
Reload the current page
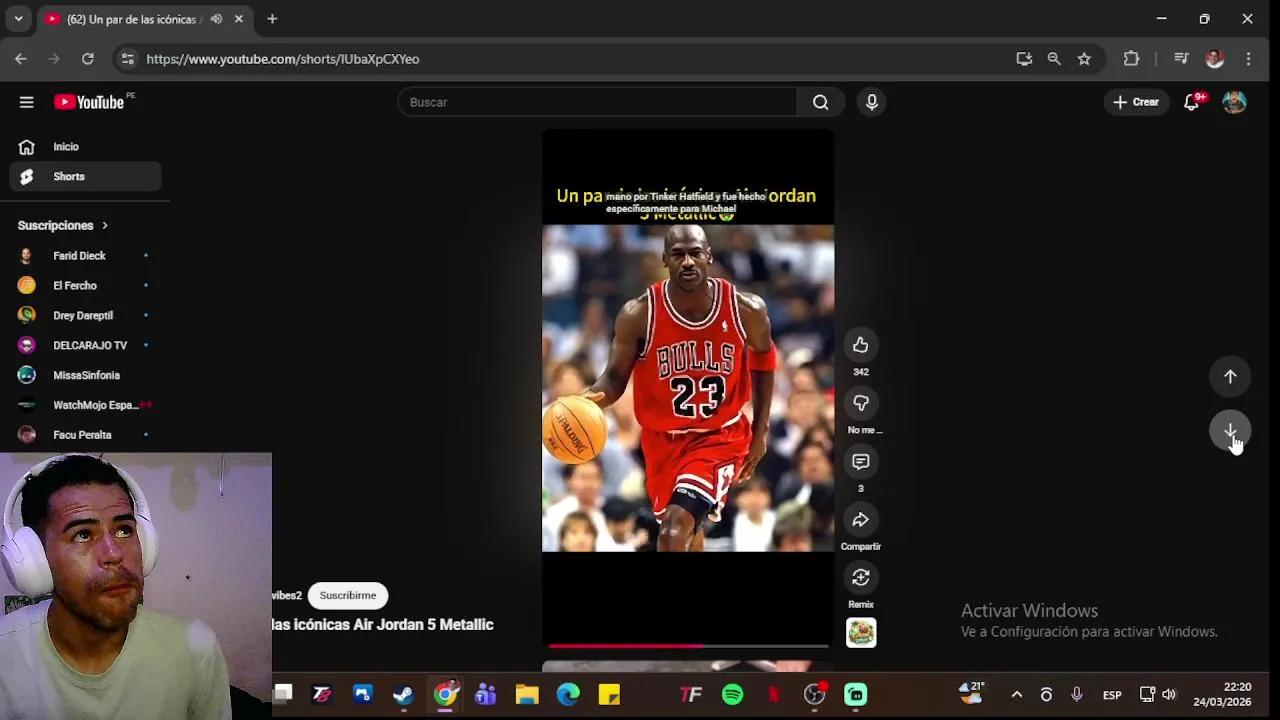pos(88,59)
